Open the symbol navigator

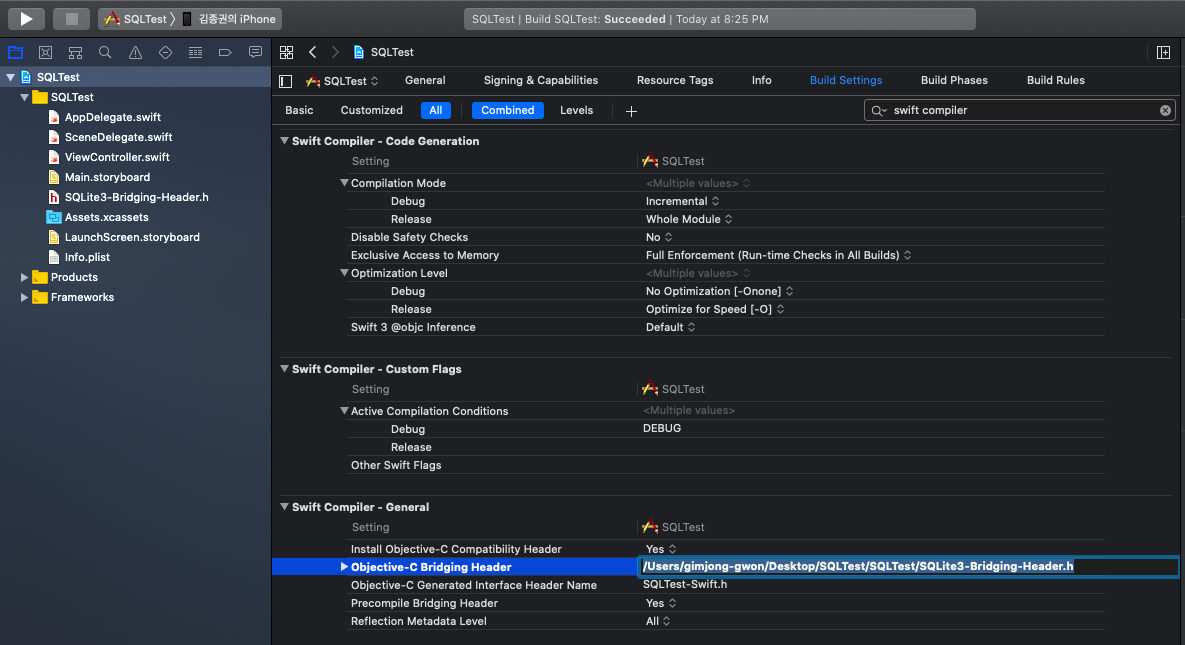[x=75, y=52]
